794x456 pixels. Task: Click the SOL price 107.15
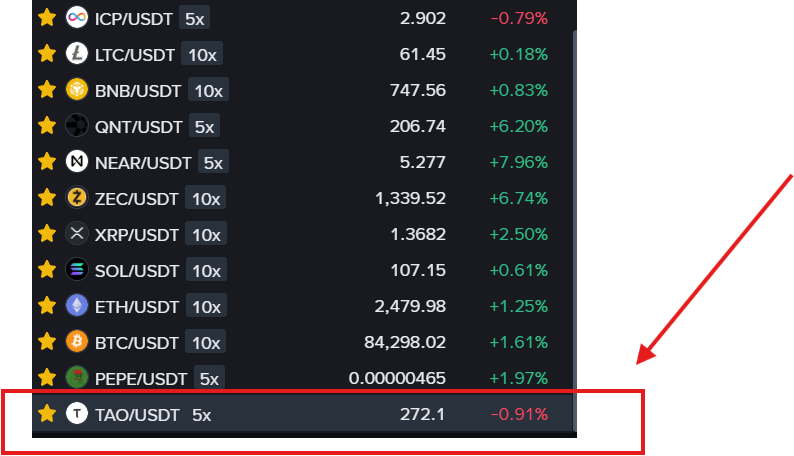[418, 270]
